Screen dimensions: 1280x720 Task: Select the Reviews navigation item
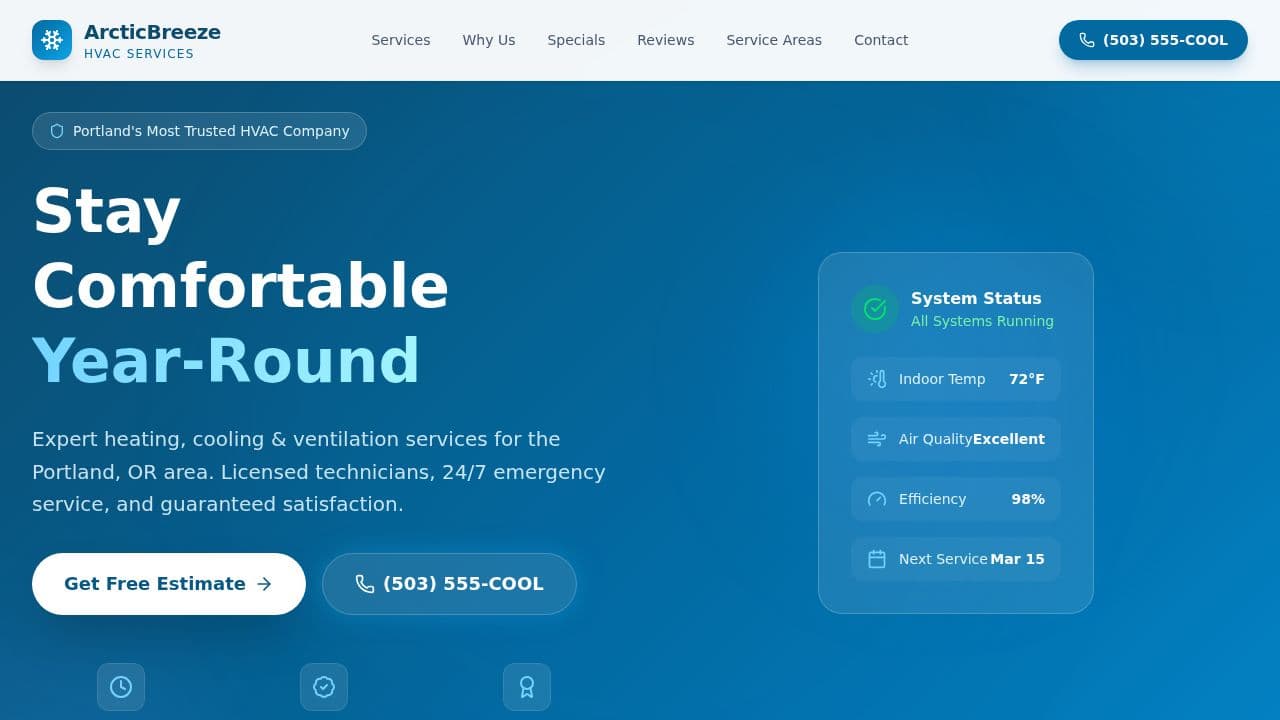(665, 40)
